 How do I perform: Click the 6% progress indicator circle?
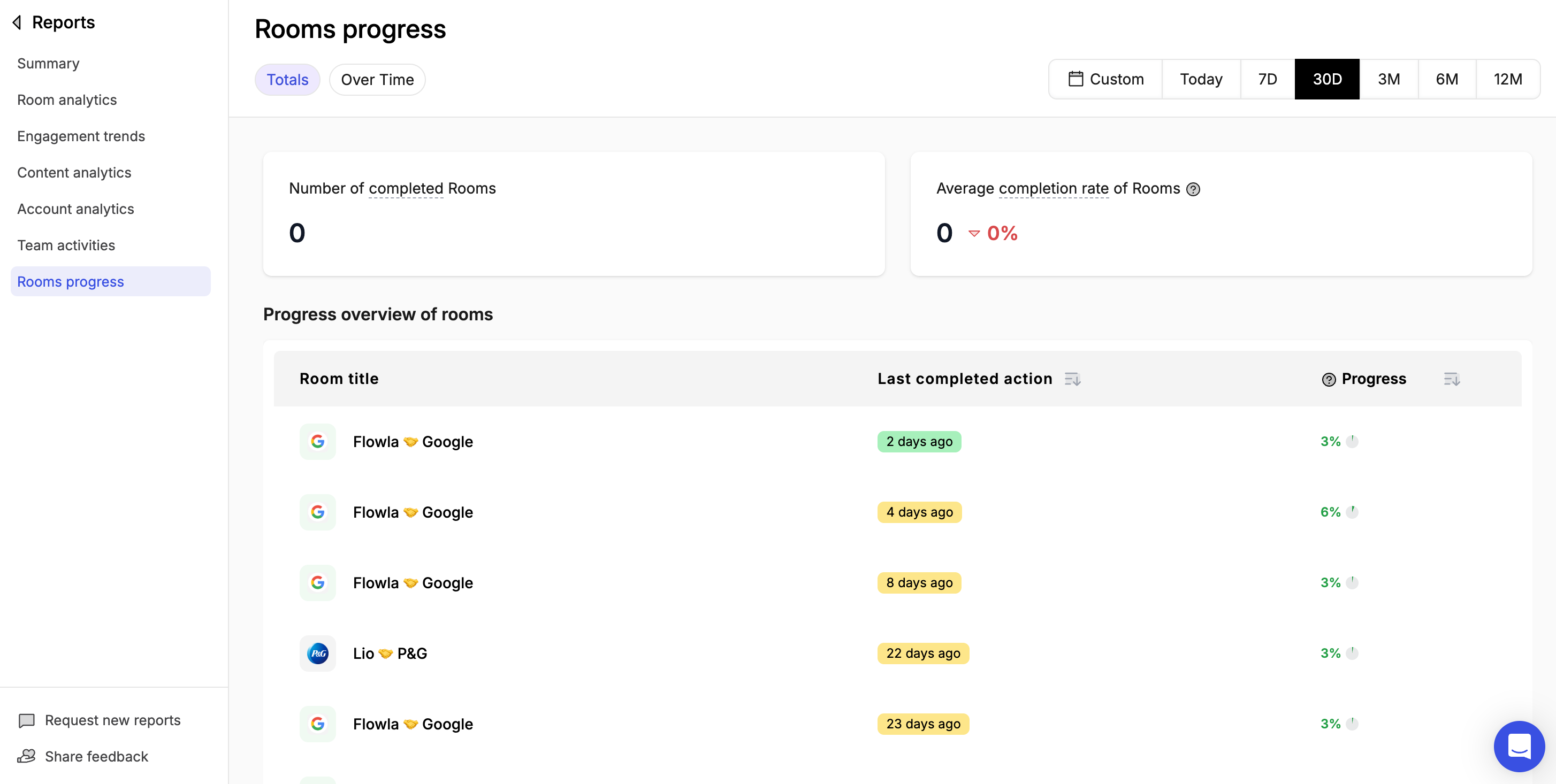point(1352,512)
